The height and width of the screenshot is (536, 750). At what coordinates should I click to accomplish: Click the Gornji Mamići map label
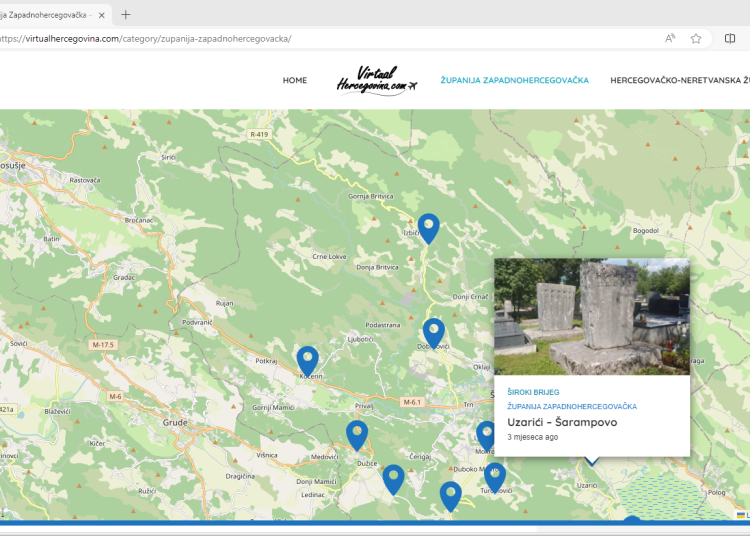[x=274, y=408]
